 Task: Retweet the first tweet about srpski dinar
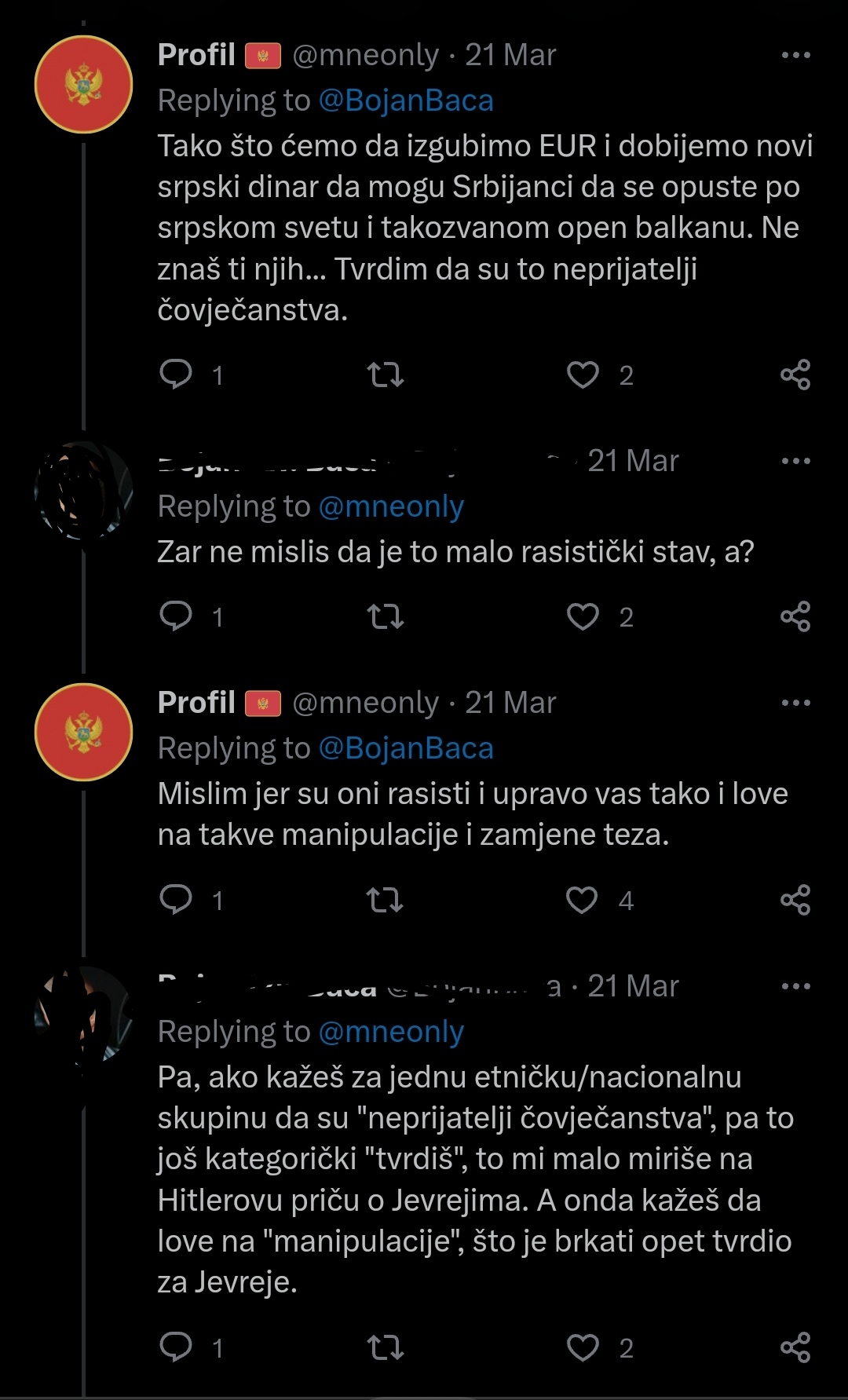386,375
